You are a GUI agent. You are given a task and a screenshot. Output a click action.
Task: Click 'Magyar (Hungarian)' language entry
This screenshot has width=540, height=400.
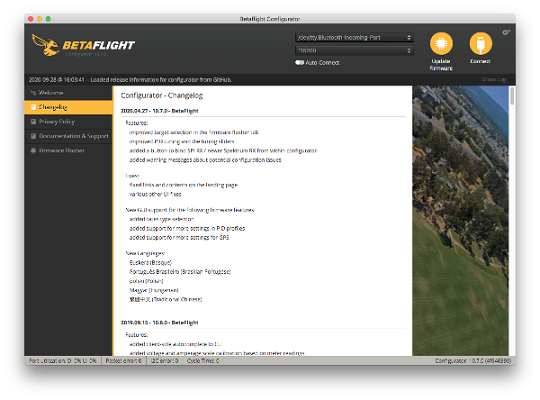154,290
